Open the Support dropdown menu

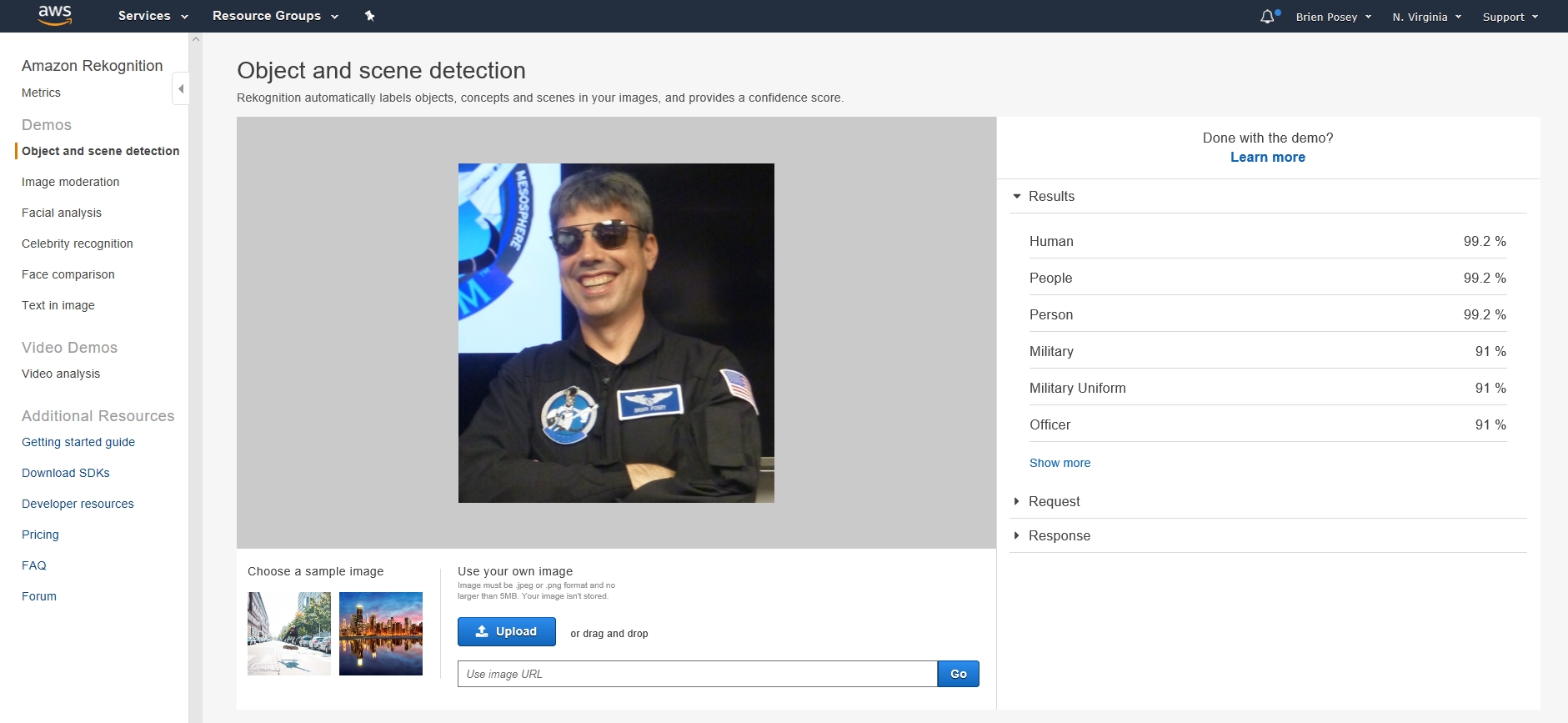point(1510,17)
